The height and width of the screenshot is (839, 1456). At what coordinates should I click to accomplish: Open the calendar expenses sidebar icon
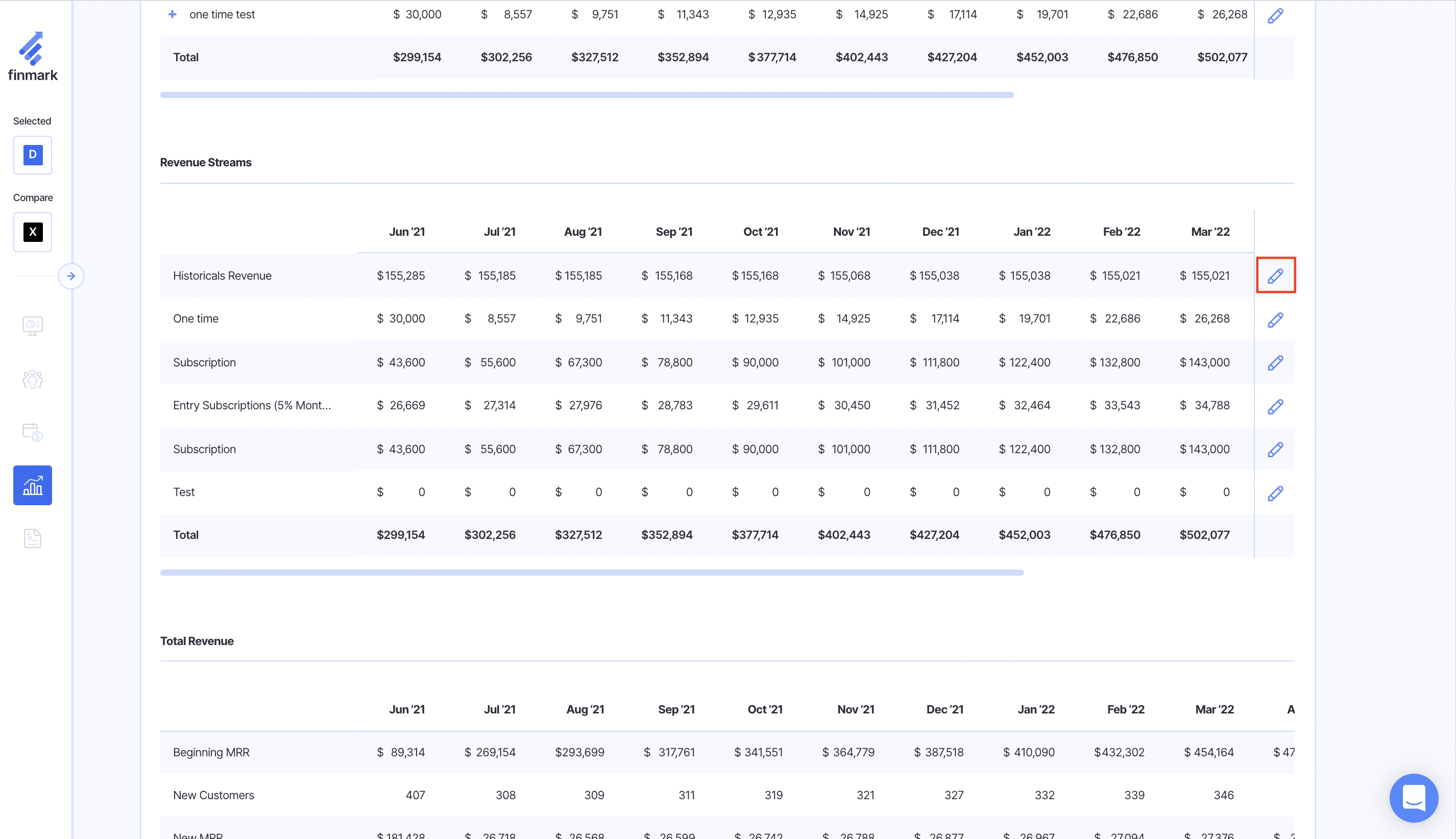[32, 432]
